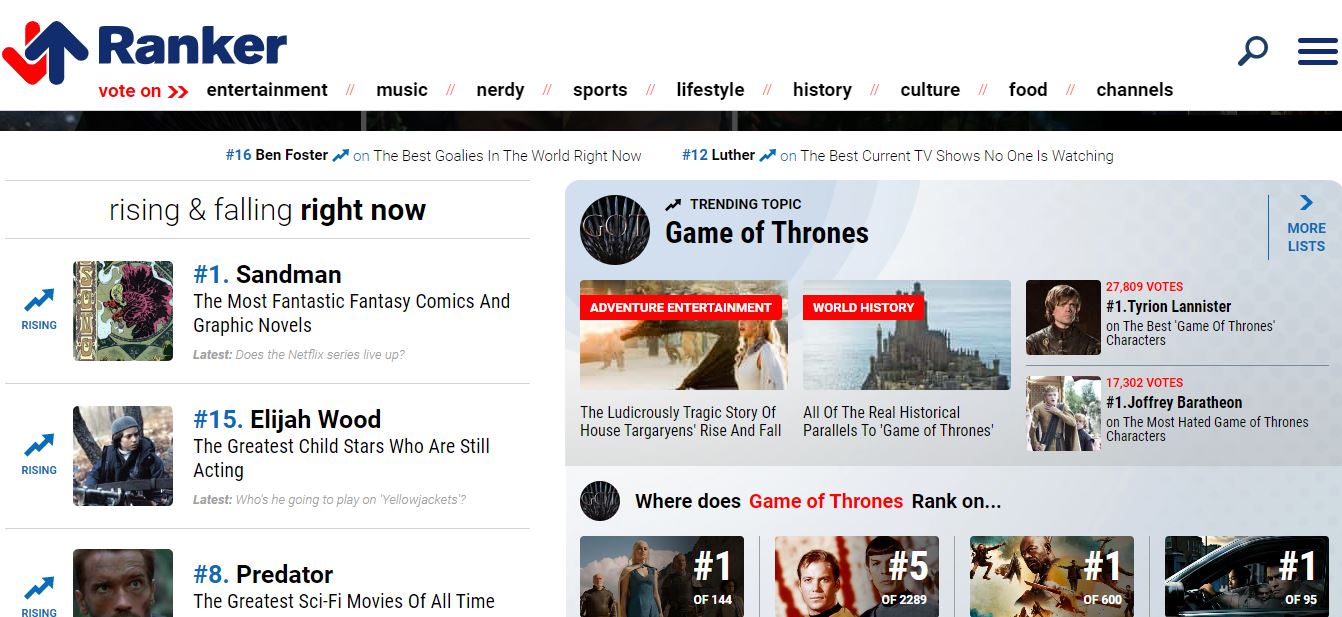Open '#16 Ben Foster' ticker link
The width and height of the screenshot is (1342, 617).
tap(277, 155)
